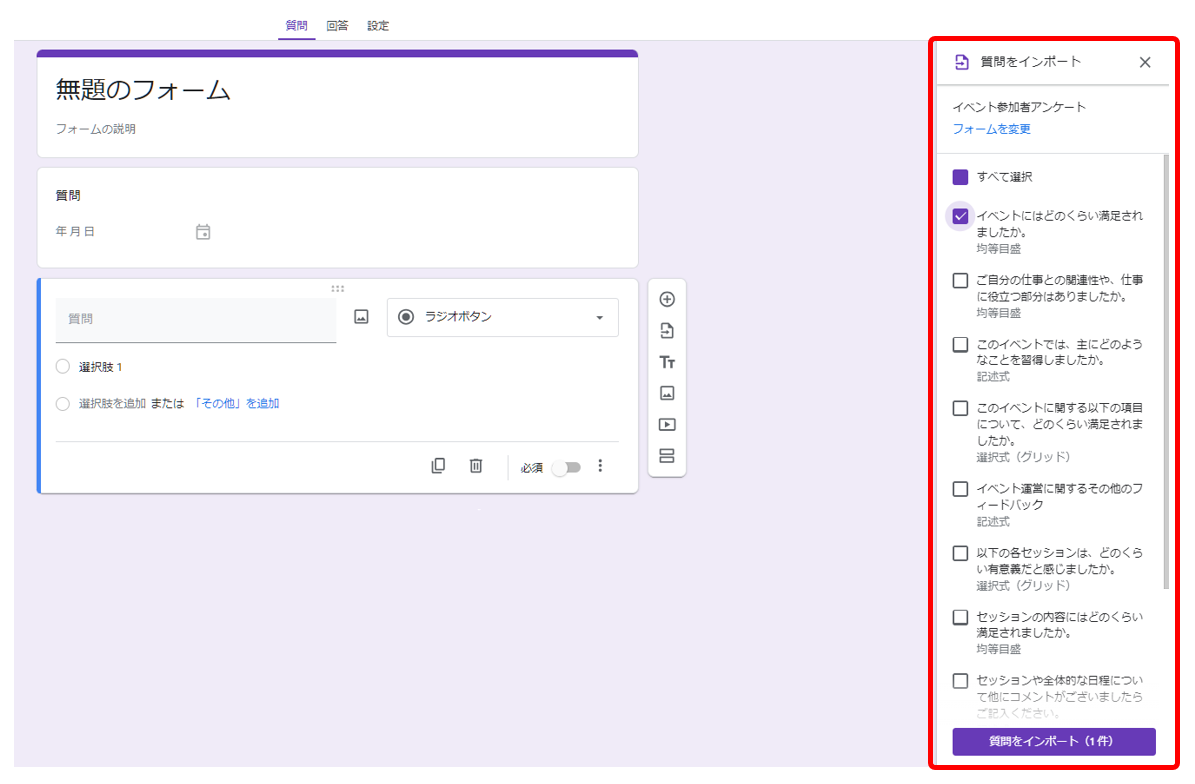This screenshot has width=1195, height=784.
Task: Click the drag handle dots atop question card
Action: [338, 289]
